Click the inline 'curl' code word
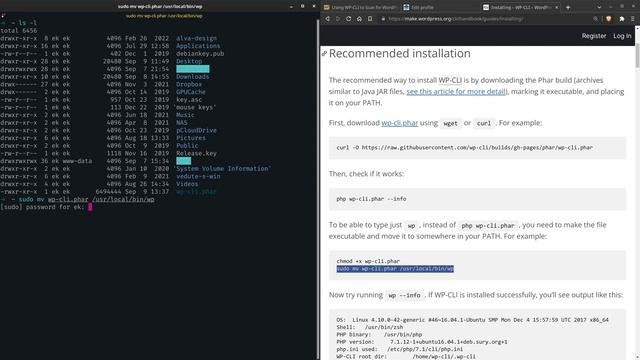The width and height of the screenshot is (640, 360). pyautogui.click(x=484, y=123)
